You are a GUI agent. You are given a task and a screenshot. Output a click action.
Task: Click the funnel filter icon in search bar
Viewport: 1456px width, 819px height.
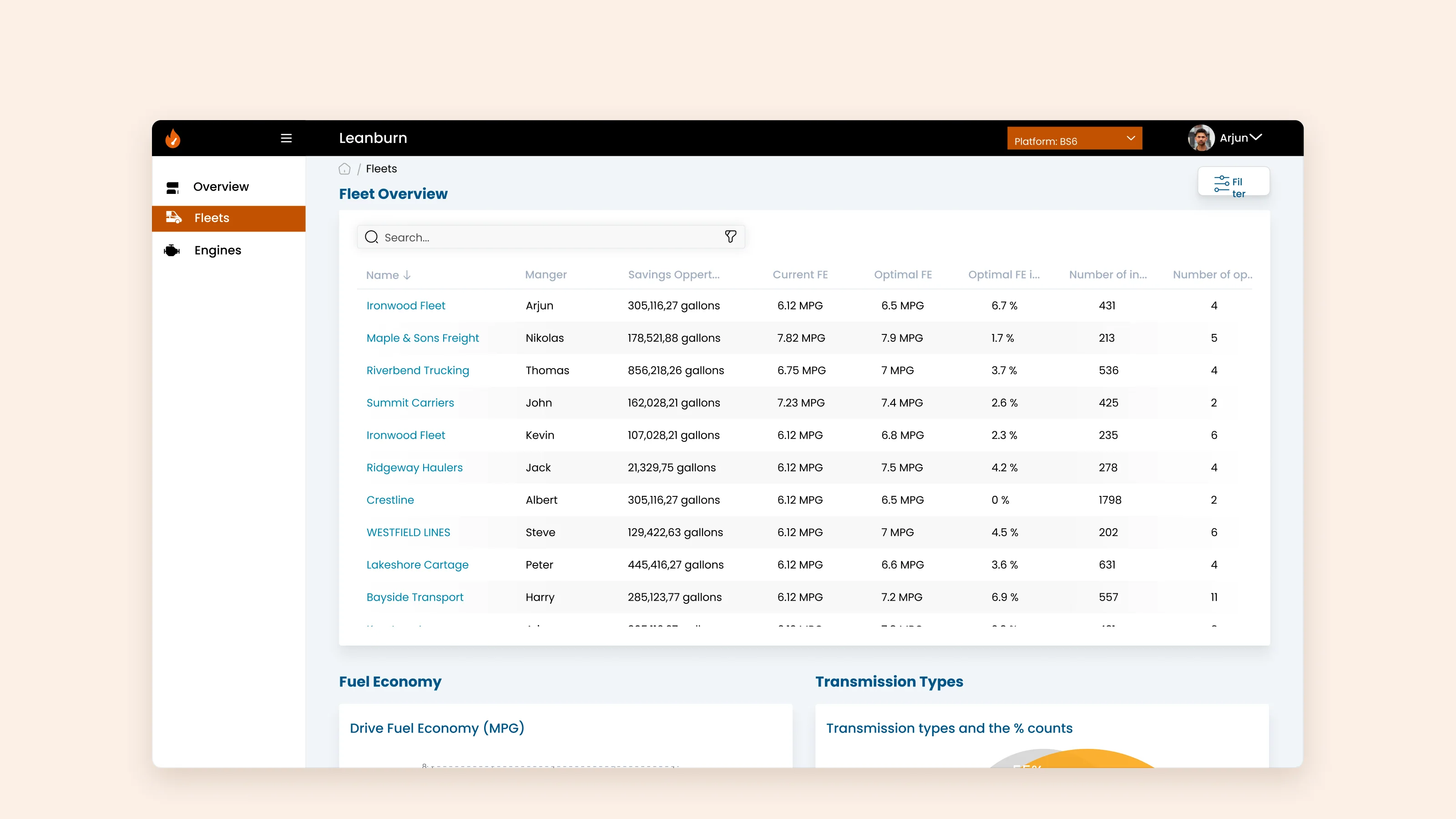730,236
